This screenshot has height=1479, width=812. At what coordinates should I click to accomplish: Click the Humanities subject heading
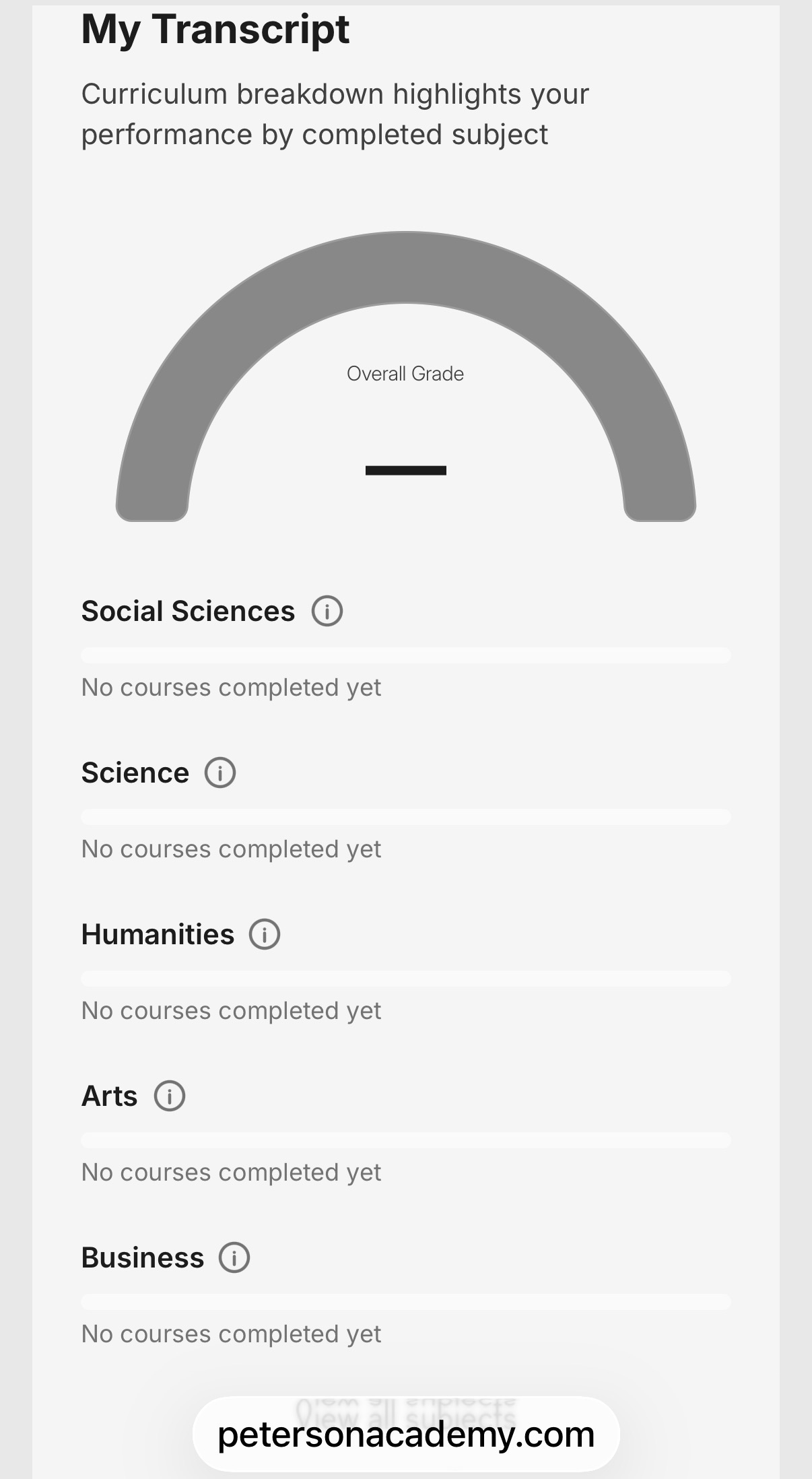tap(158, 934)
